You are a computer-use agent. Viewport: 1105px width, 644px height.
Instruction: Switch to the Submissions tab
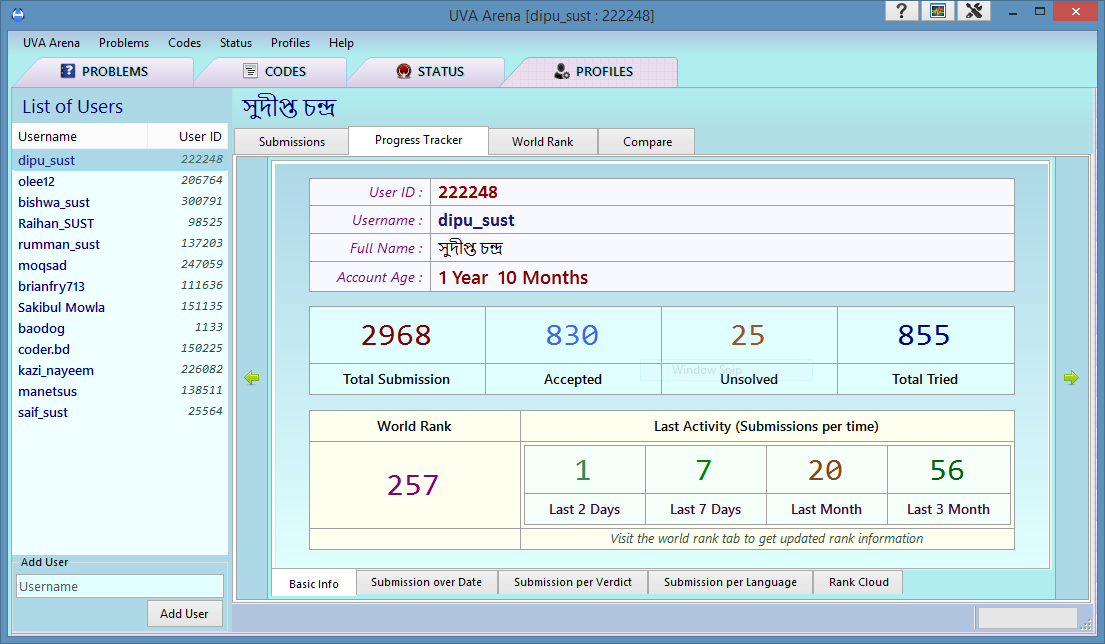[x=292, y=142]
